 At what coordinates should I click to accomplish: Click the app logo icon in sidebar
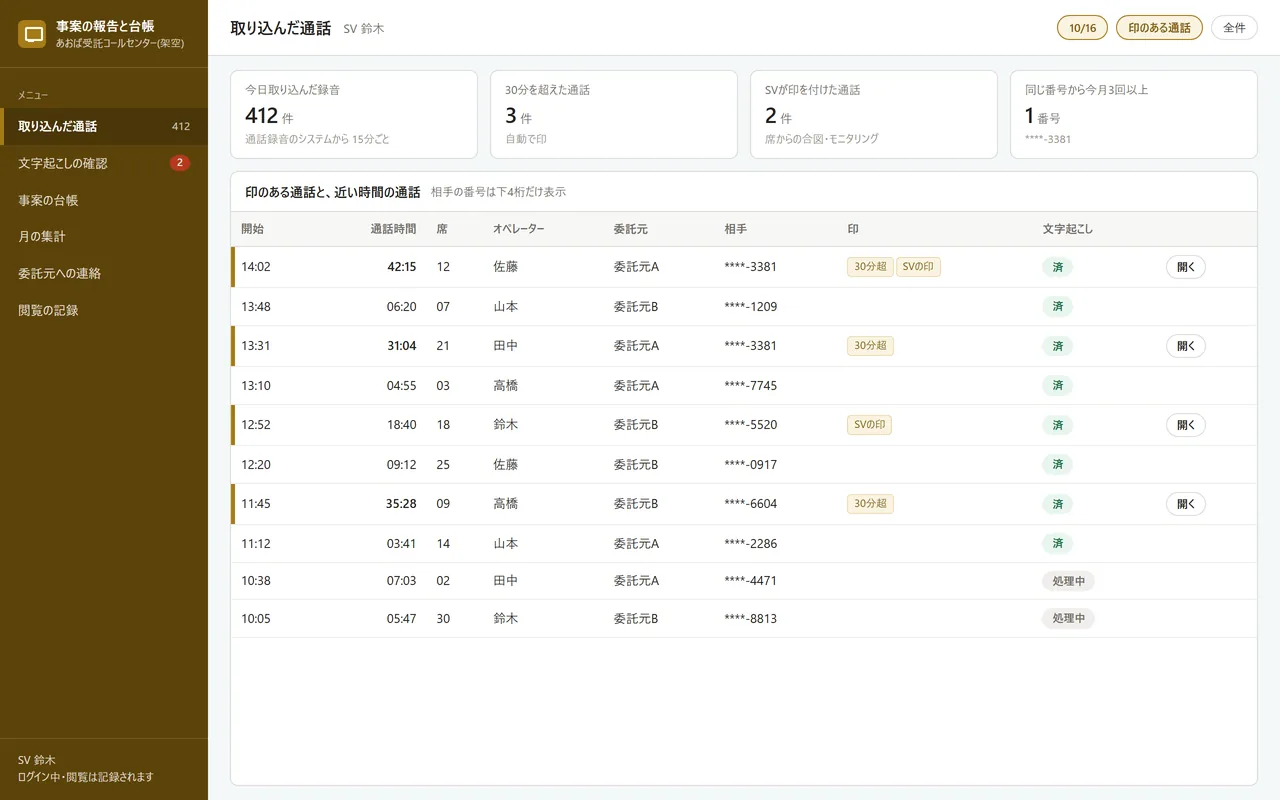tap(33, 34)
